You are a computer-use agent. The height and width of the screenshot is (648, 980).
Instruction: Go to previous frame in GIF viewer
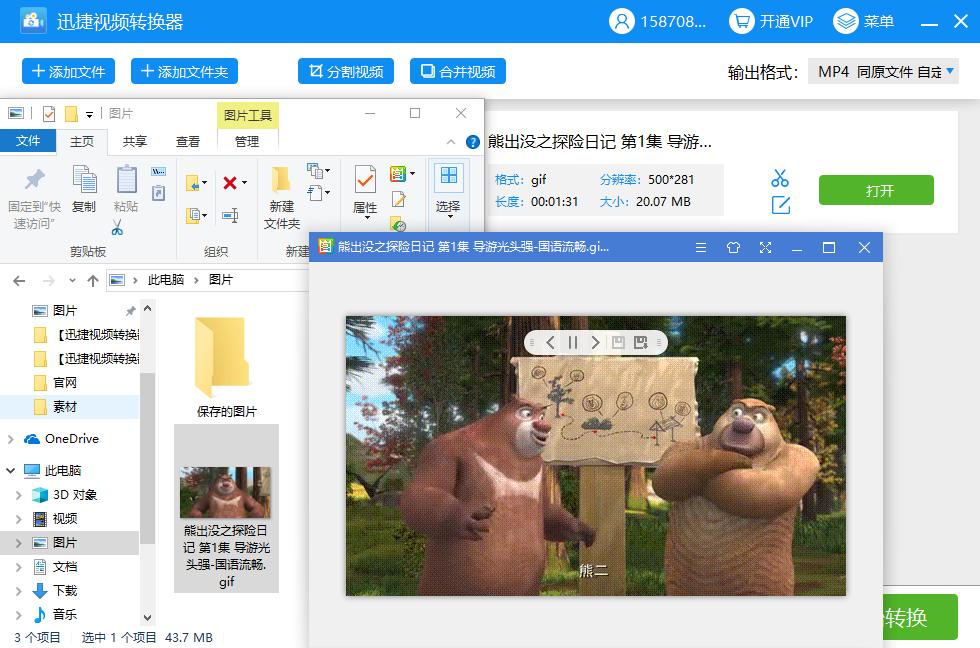[x=550, y=343]
